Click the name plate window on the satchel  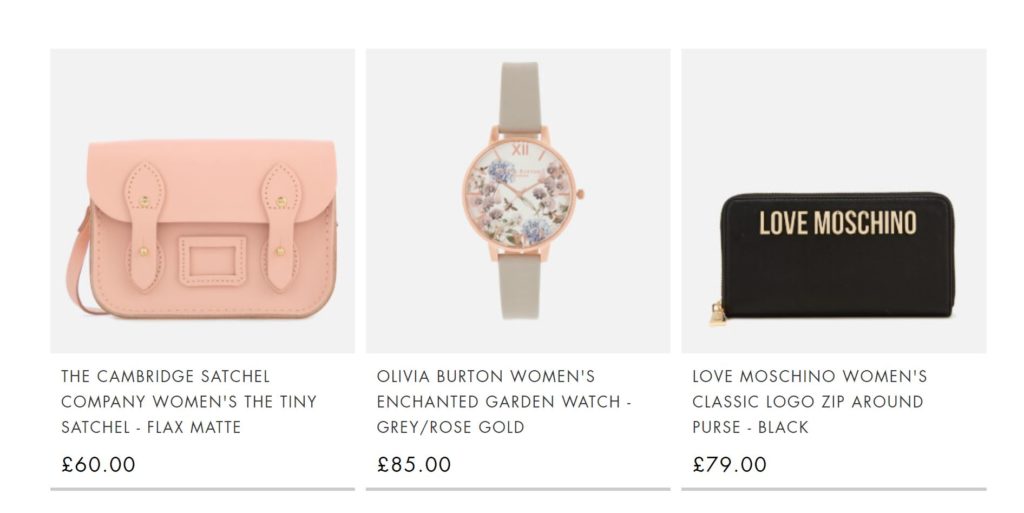click(x=212, y=261)
